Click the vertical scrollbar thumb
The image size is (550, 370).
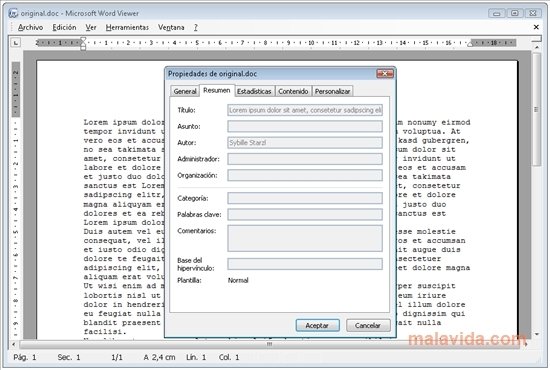pyautogui.click(x=537, y=109)
